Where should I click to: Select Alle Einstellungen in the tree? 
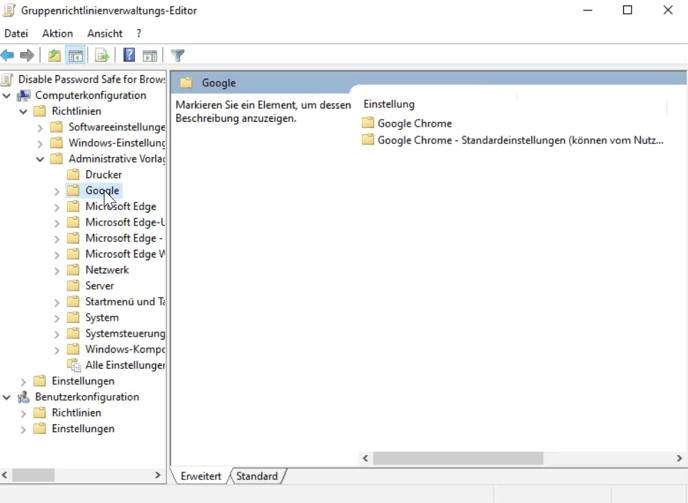pyautogui.click(x=124, y=366)
